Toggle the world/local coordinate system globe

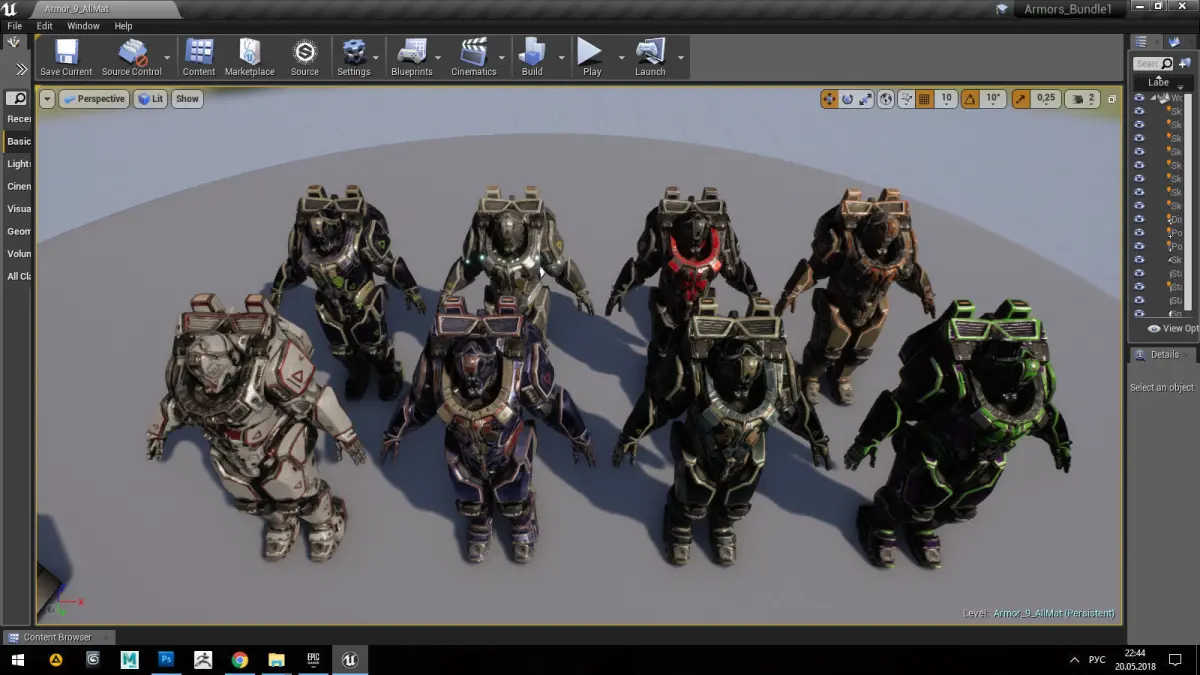887,99
